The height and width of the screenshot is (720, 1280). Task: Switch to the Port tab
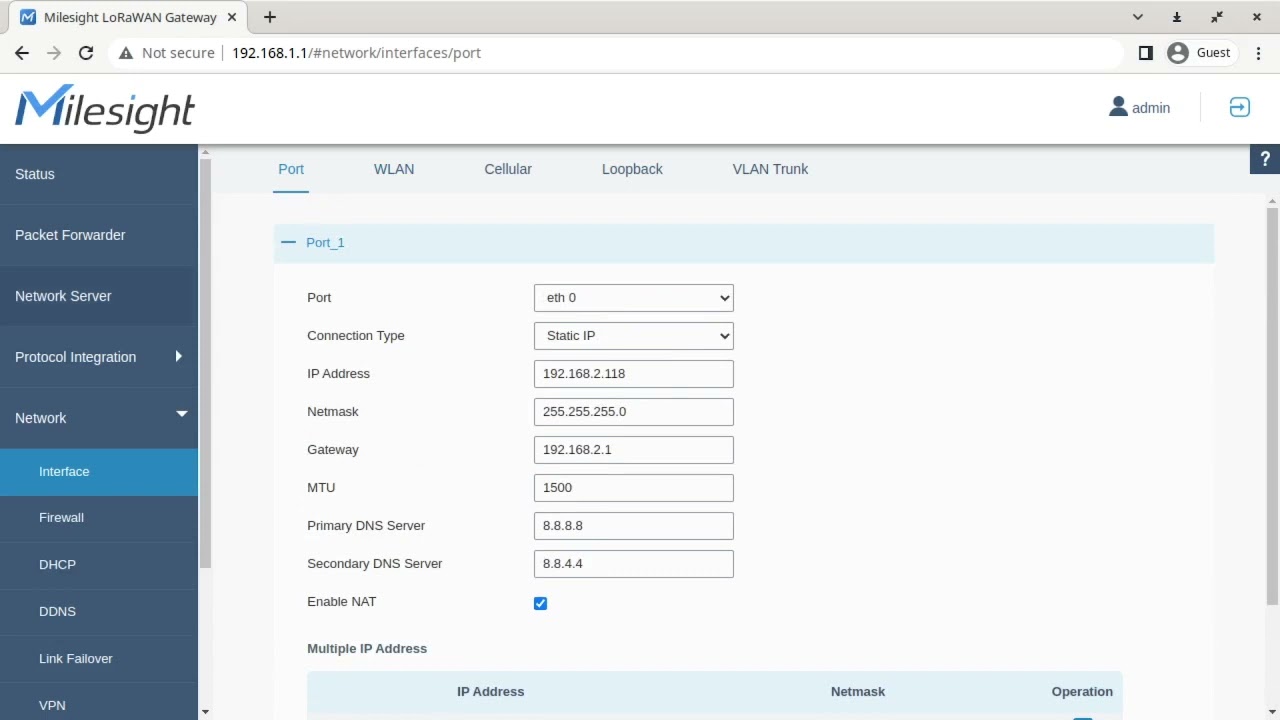pyautogui.click(x=291, y=169)
